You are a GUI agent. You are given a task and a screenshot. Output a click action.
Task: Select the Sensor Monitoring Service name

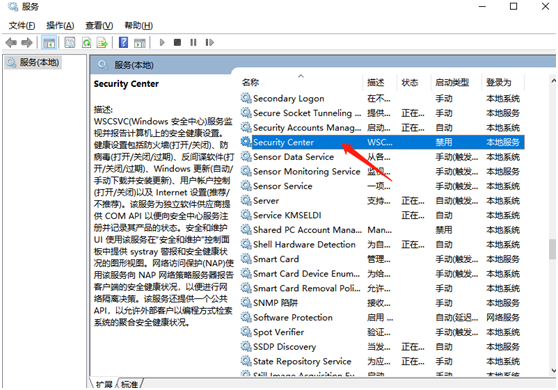click(307, 172)
